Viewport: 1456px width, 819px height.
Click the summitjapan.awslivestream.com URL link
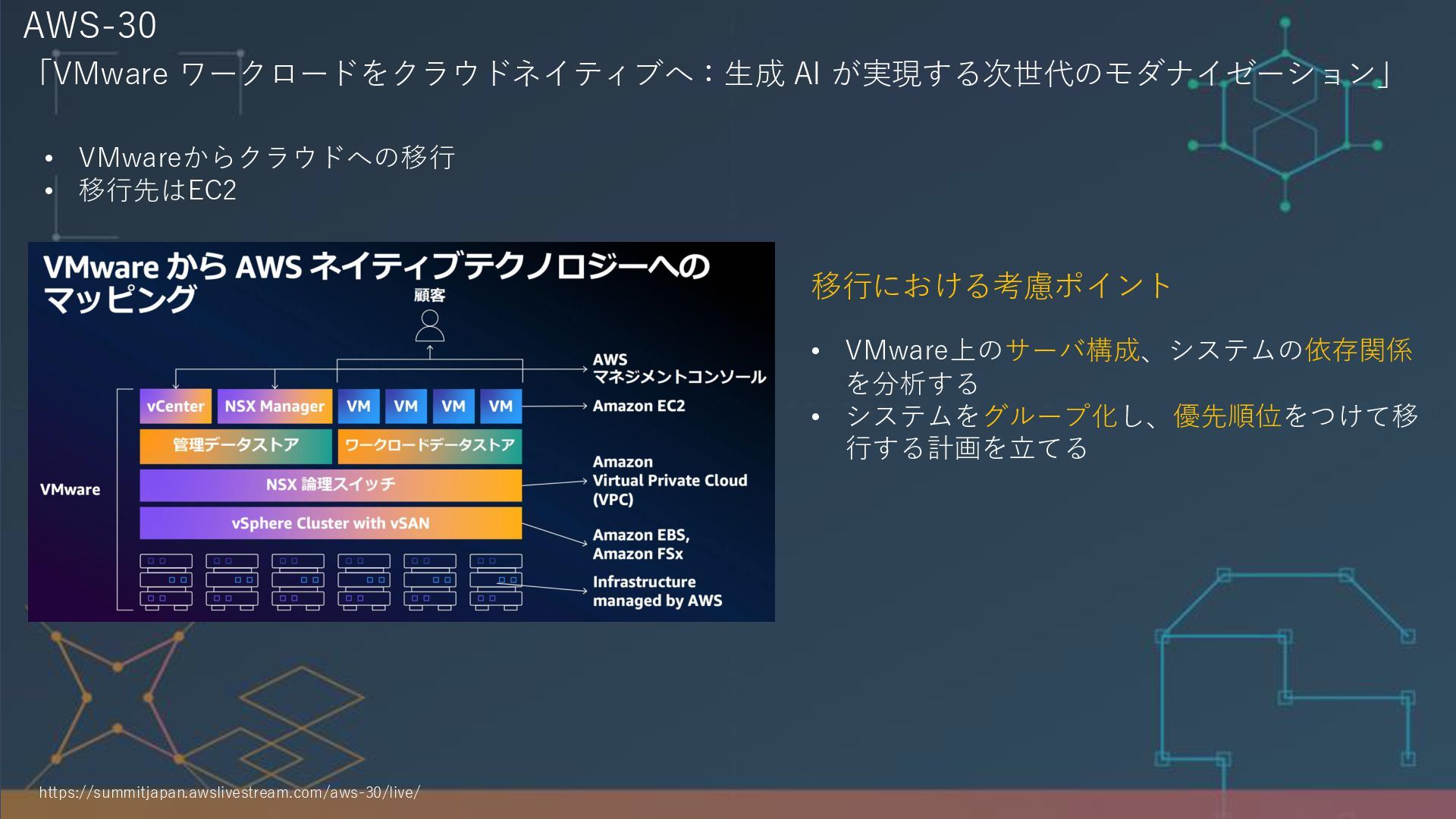click(x=229, y=792)
